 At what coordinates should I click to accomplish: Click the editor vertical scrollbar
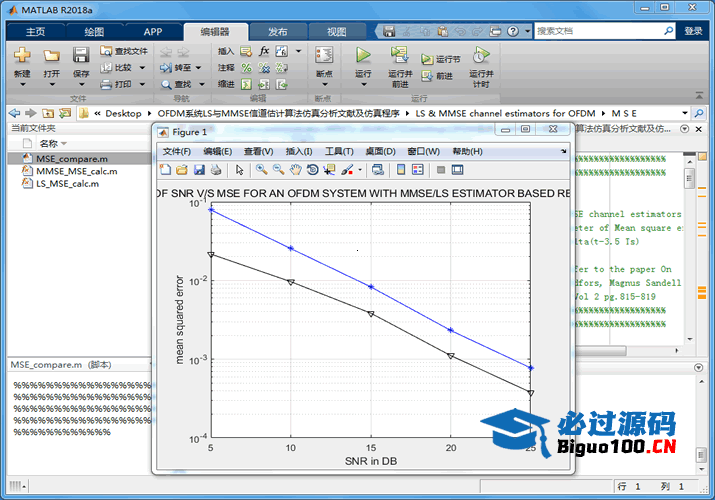pos(689,248)
